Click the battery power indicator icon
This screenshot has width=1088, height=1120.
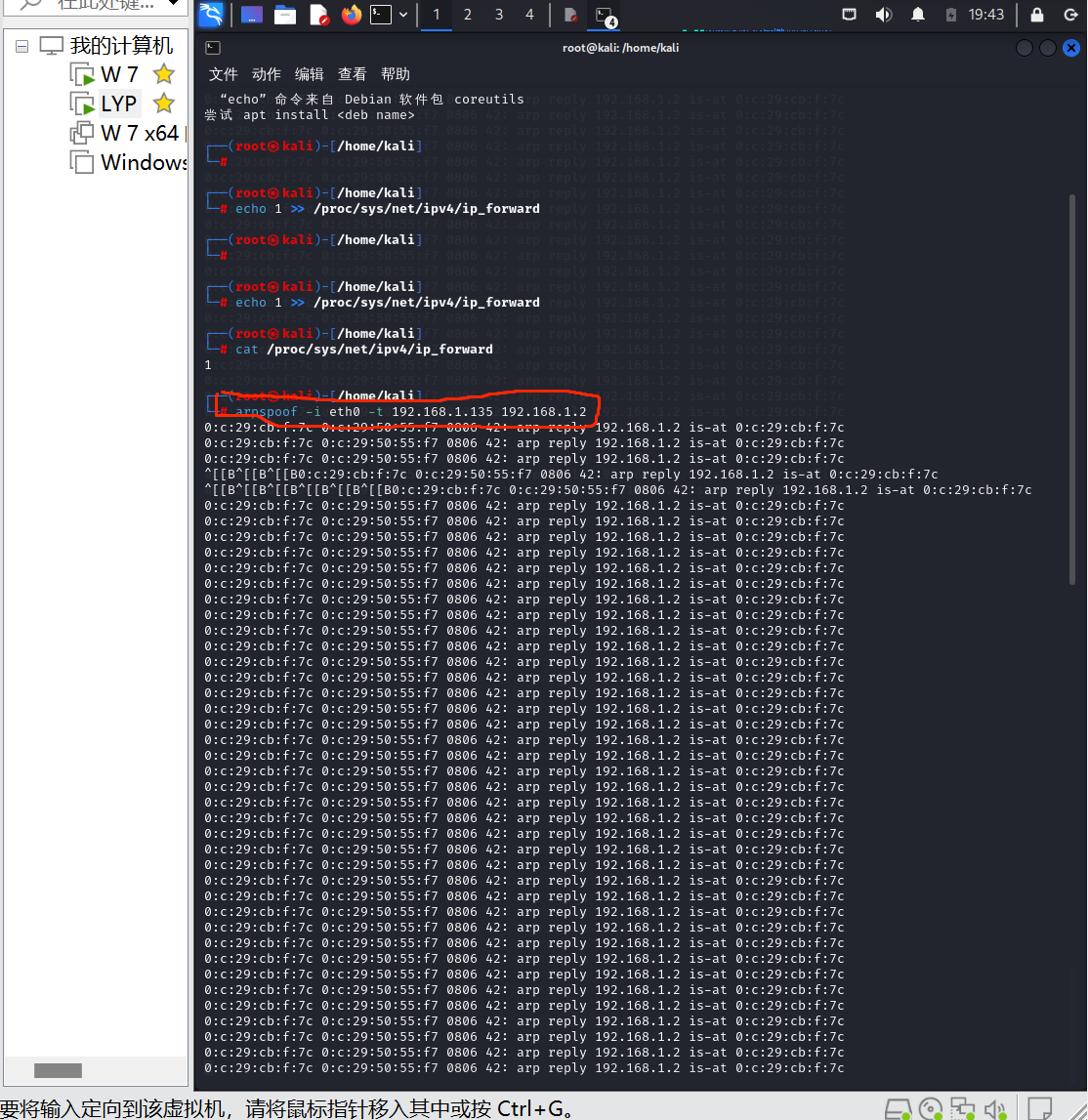click(x=951, y=15)
